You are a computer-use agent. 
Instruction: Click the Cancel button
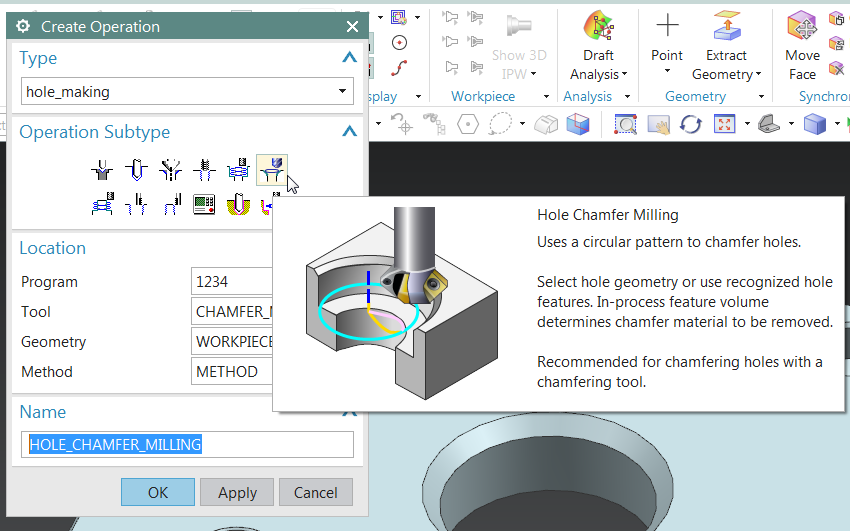(315, 492)
